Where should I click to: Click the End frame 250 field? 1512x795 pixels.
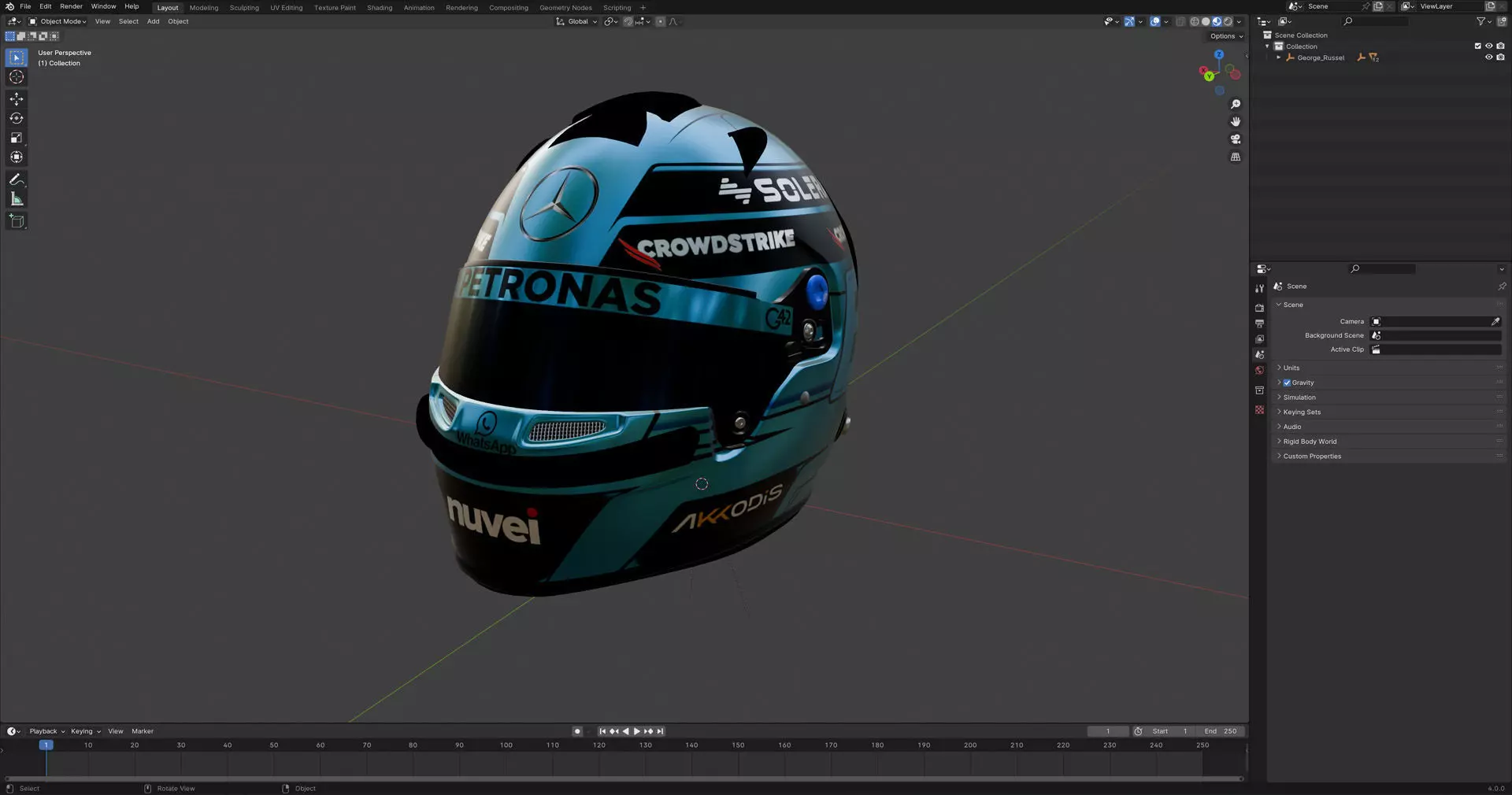[1220, 731]
